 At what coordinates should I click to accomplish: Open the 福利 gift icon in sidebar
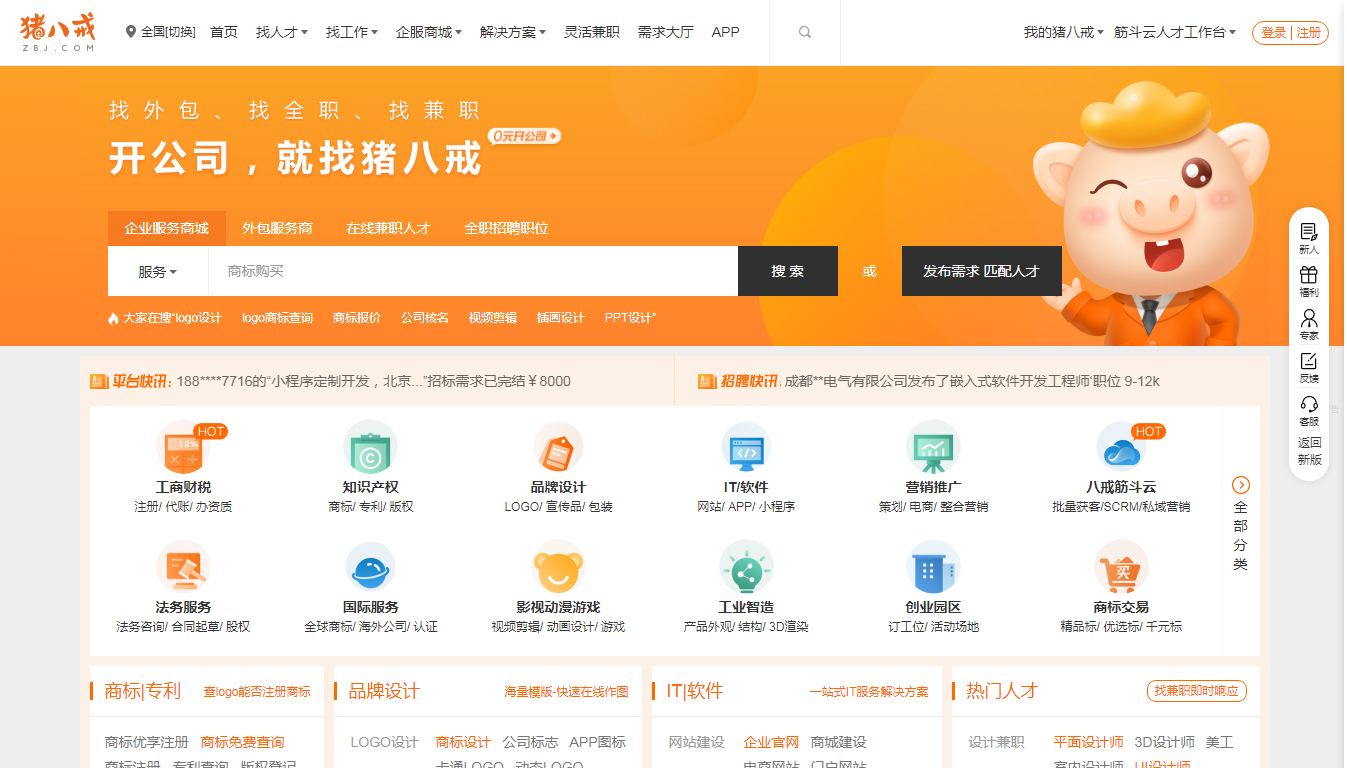(x=1308, y=276)
